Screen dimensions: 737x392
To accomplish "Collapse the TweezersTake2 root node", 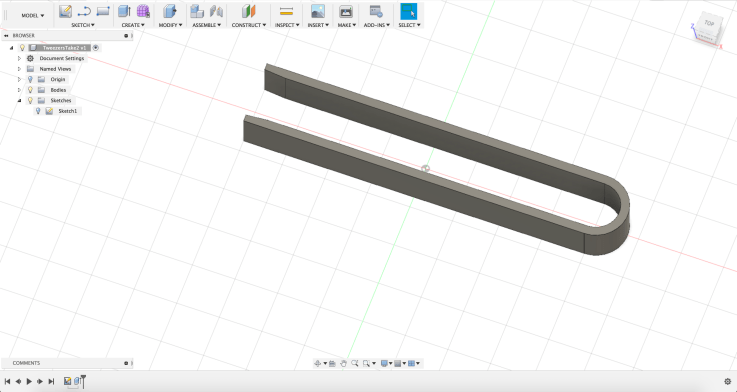I will pos(11,47).
